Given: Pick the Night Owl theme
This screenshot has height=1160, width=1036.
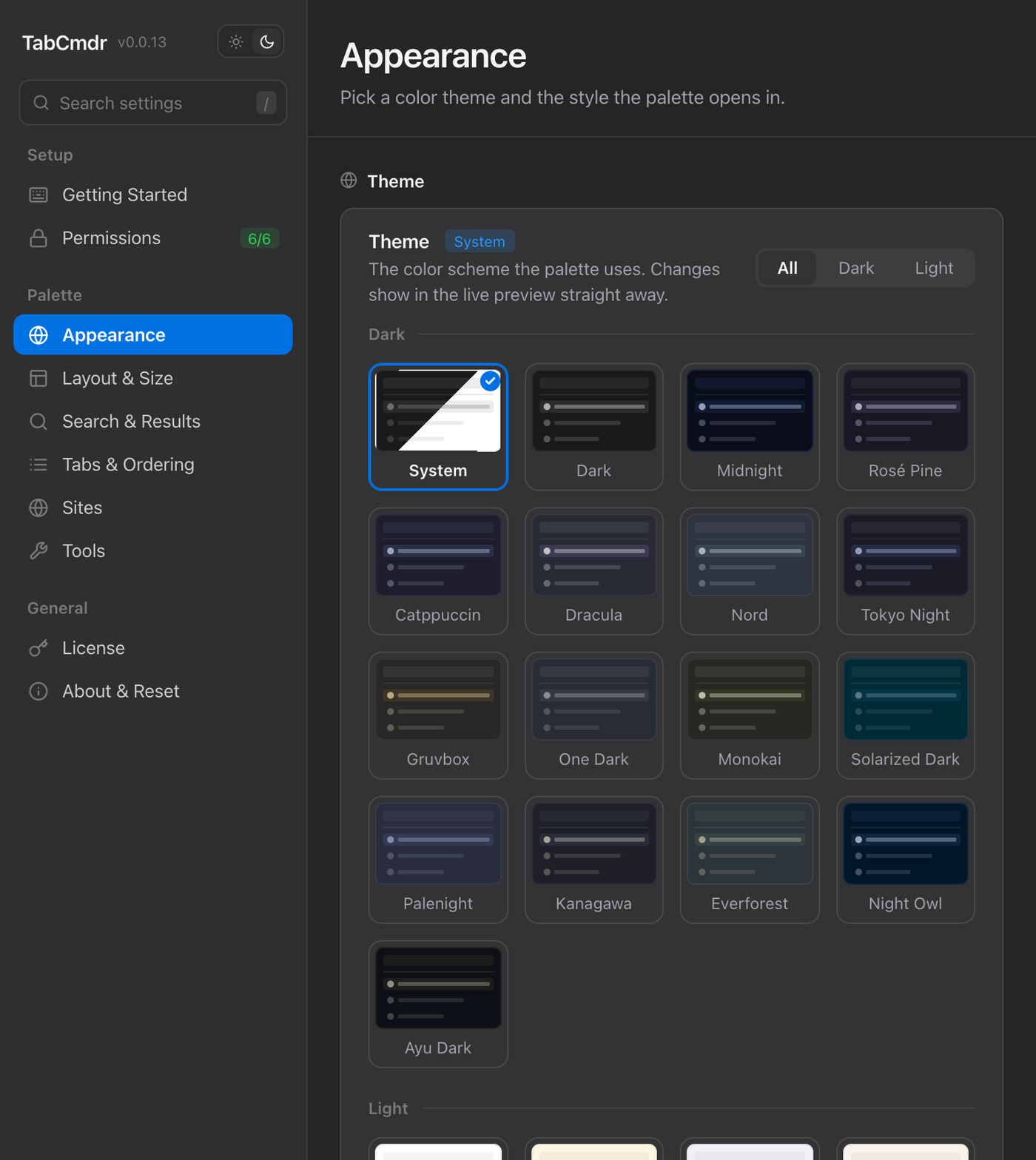Looking at the screenshot, I should coord(906,860).
